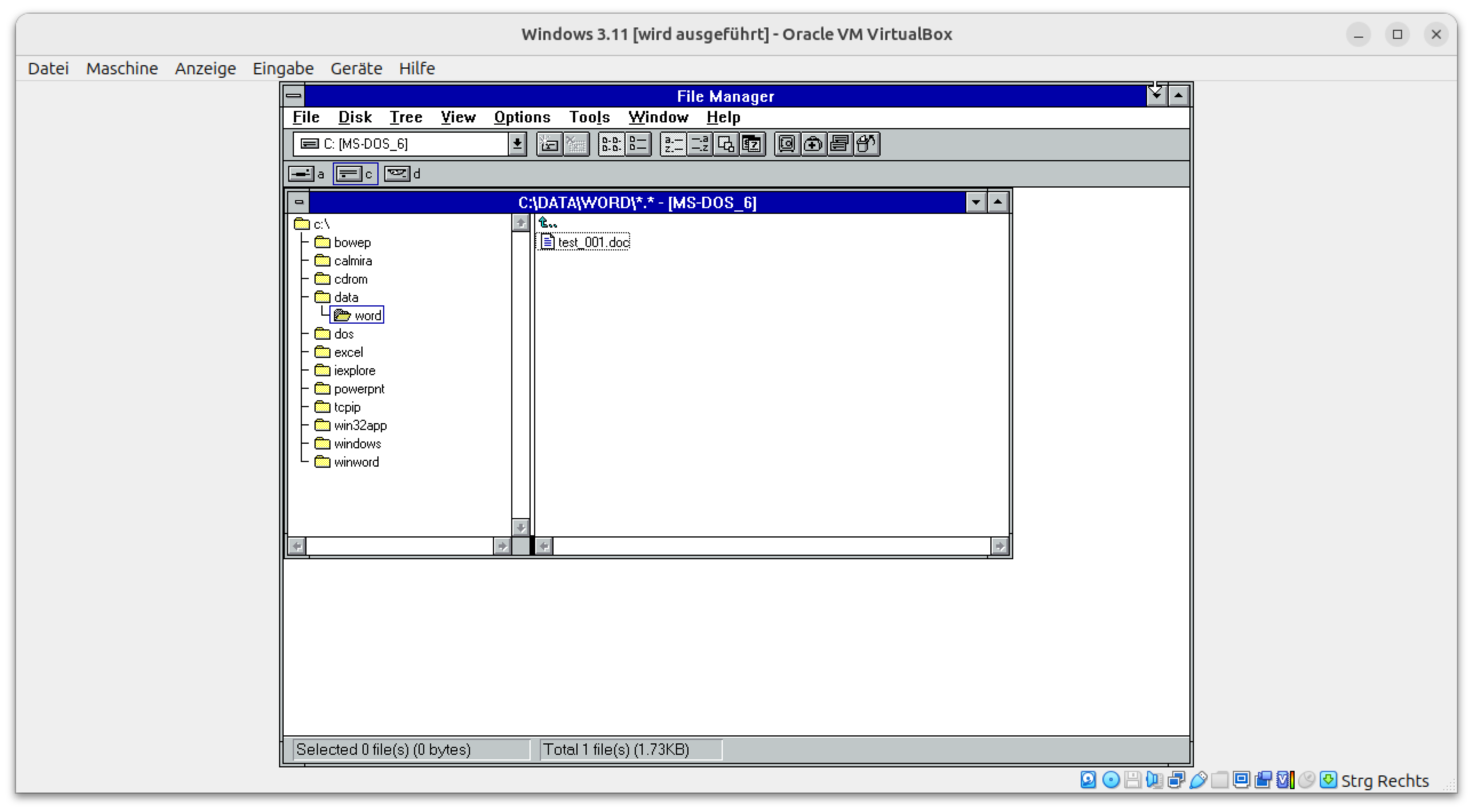Click VirtualBox network status icon
This screenshot has height=812, width=1473.
(1176, 781)
